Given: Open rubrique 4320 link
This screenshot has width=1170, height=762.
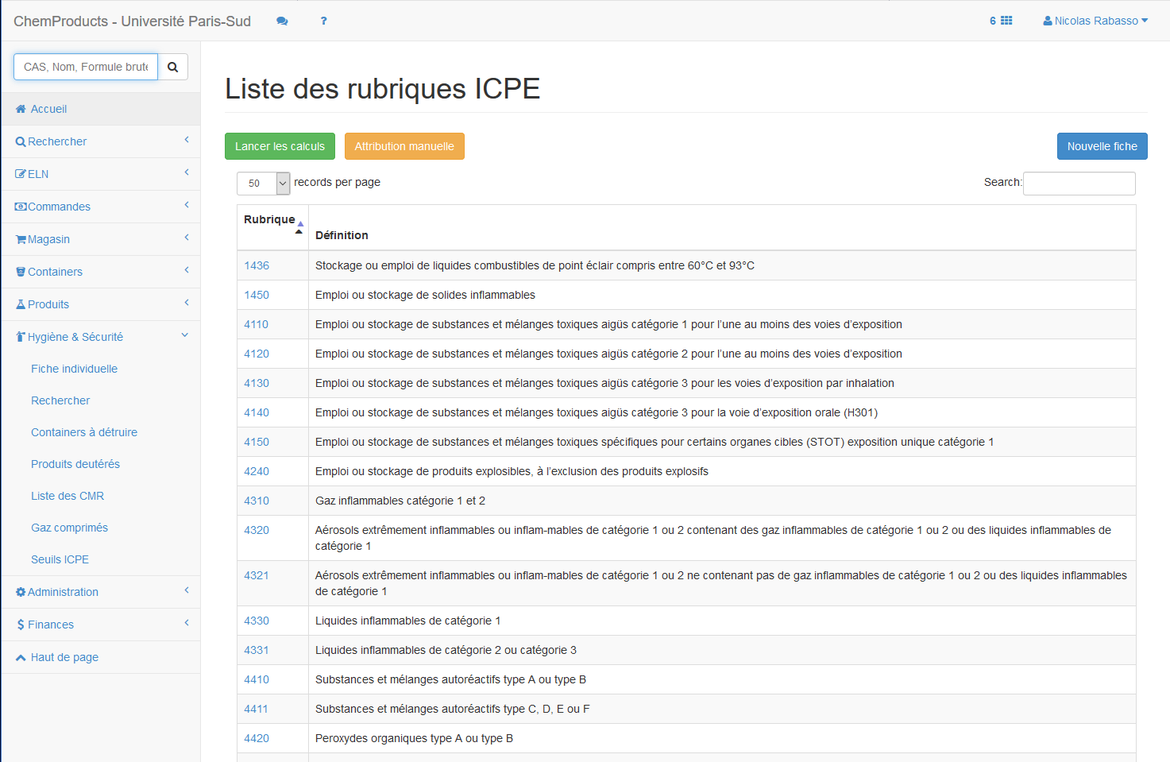Looking at the screenshot, I should [257, 531].
